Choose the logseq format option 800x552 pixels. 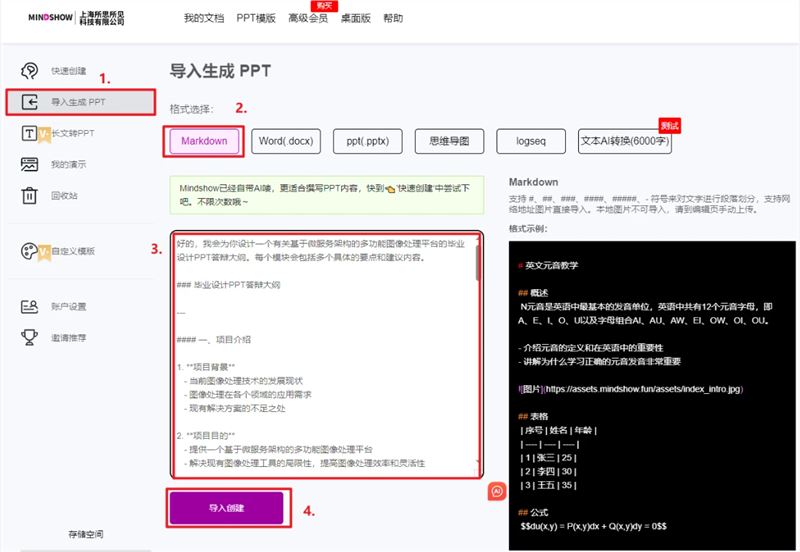pyautogui.click(x=531, y=141)
